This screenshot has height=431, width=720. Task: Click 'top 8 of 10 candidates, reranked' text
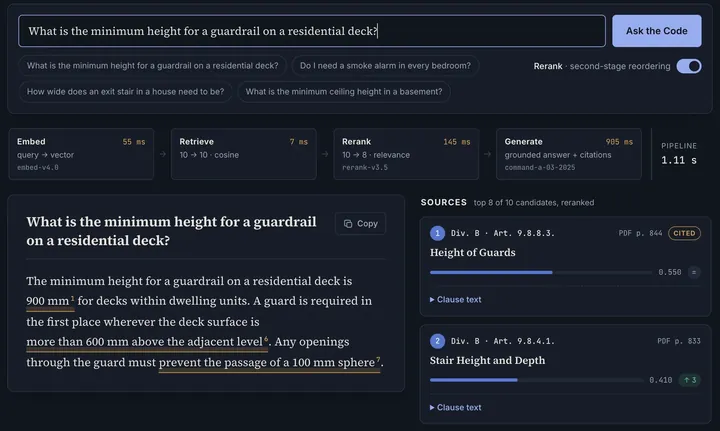(534, 202)
